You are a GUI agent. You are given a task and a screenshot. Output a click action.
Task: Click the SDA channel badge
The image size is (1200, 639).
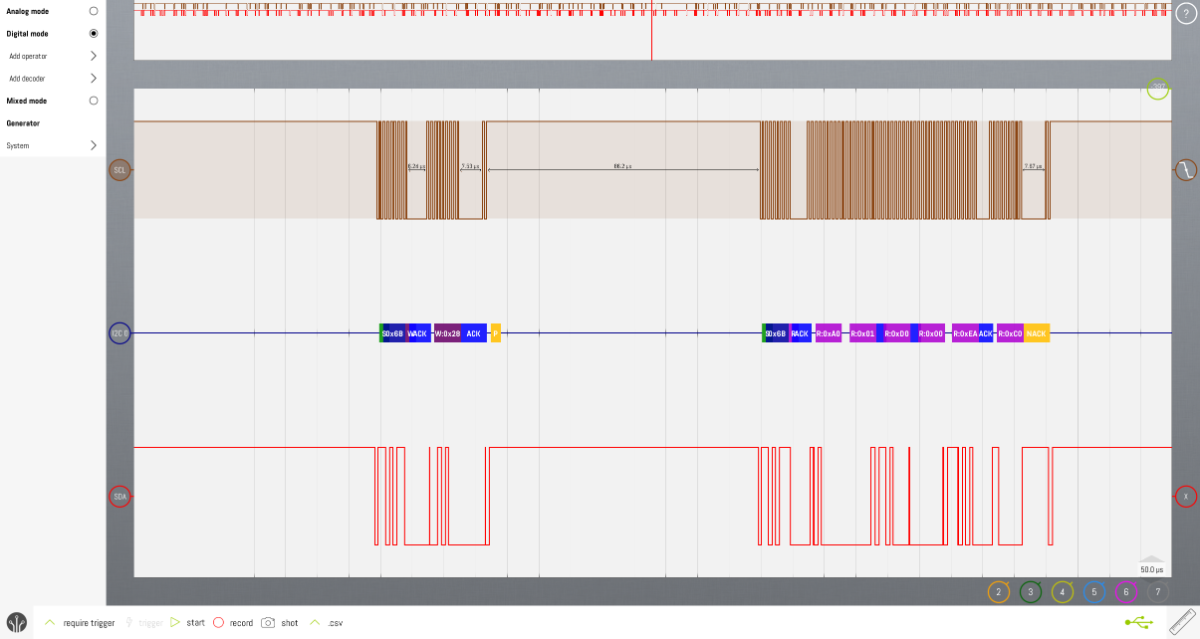pos(120,494)
